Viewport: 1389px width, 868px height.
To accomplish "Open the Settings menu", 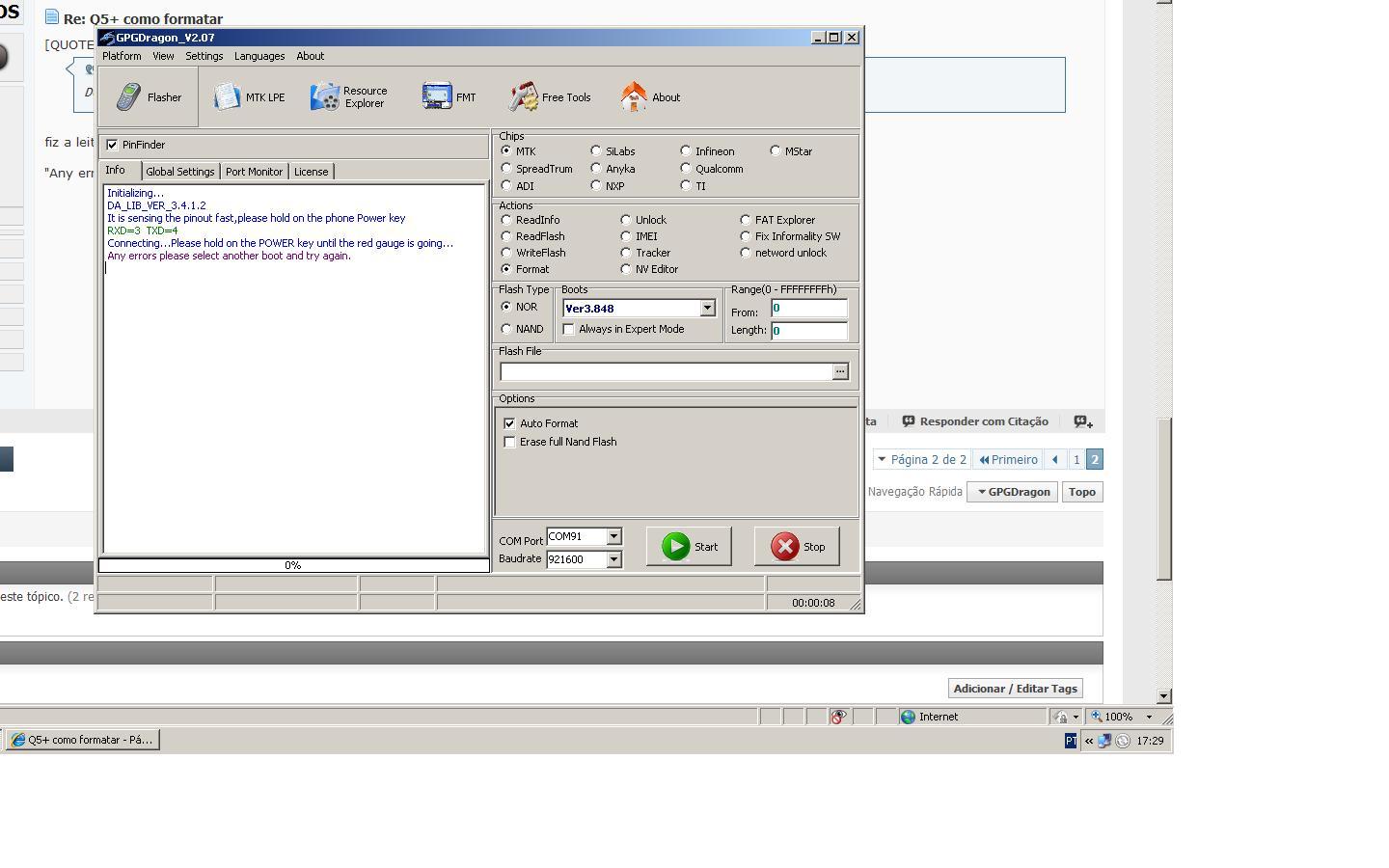I will 204,56.
